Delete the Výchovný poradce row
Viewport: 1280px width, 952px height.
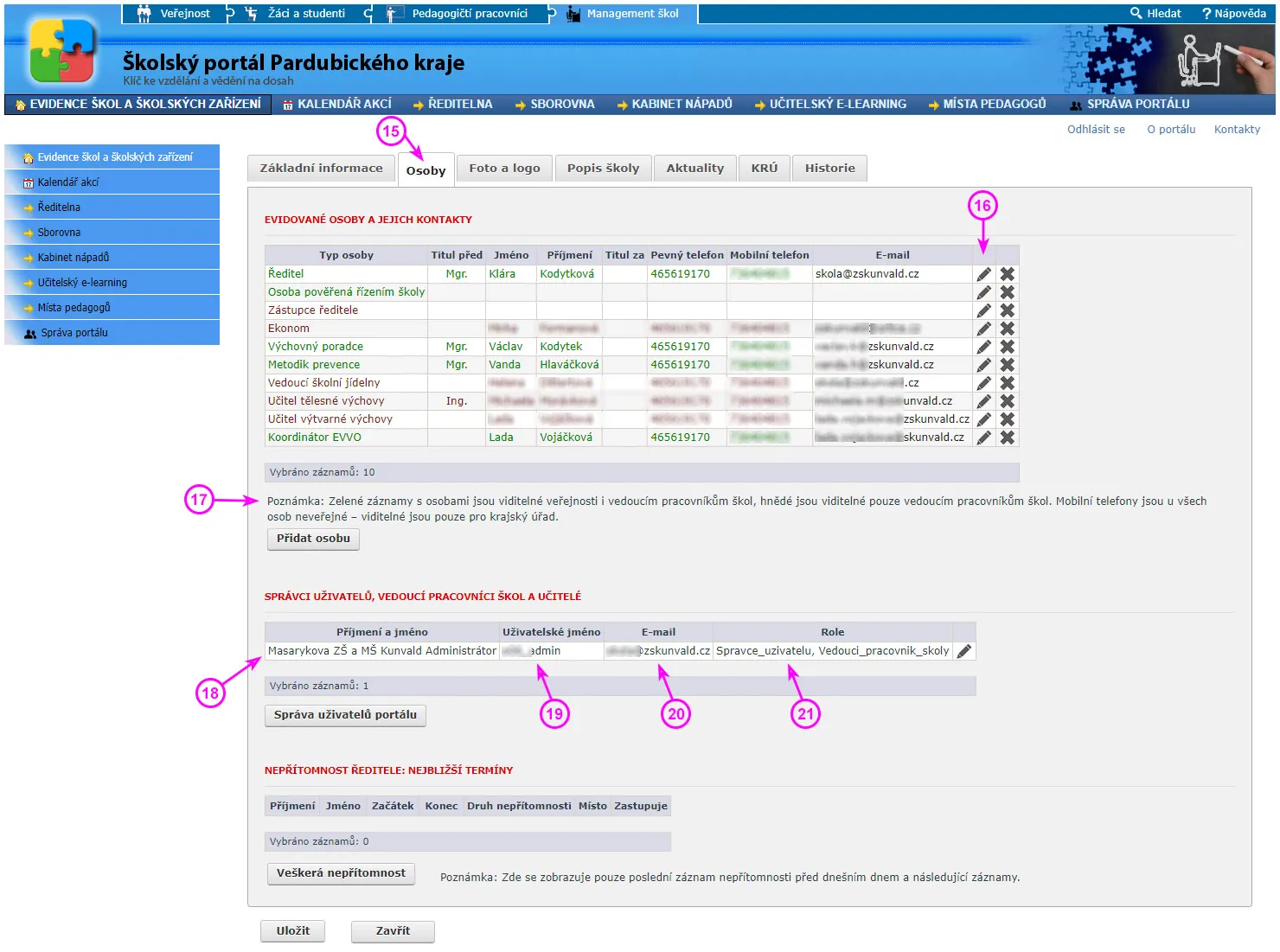point(1008,347)
